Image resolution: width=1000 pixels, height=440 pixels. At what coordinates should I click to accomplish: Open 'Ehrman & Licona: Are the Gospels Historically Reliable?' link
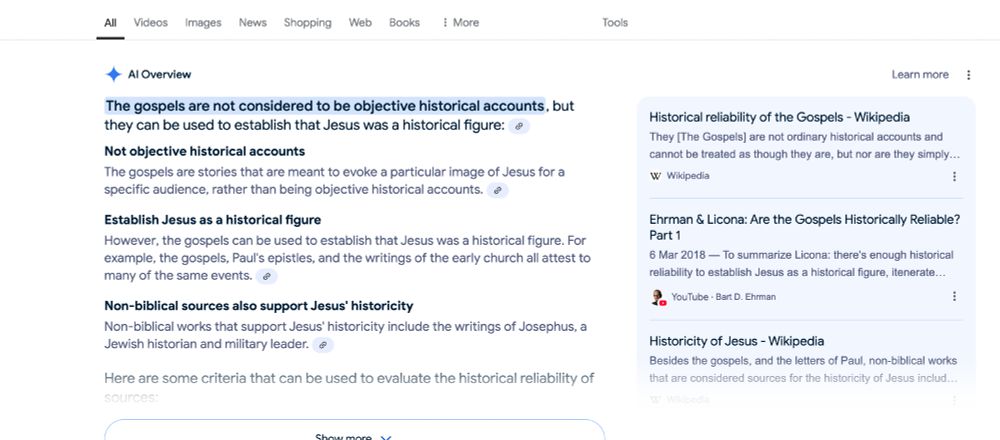pos(805,227)
